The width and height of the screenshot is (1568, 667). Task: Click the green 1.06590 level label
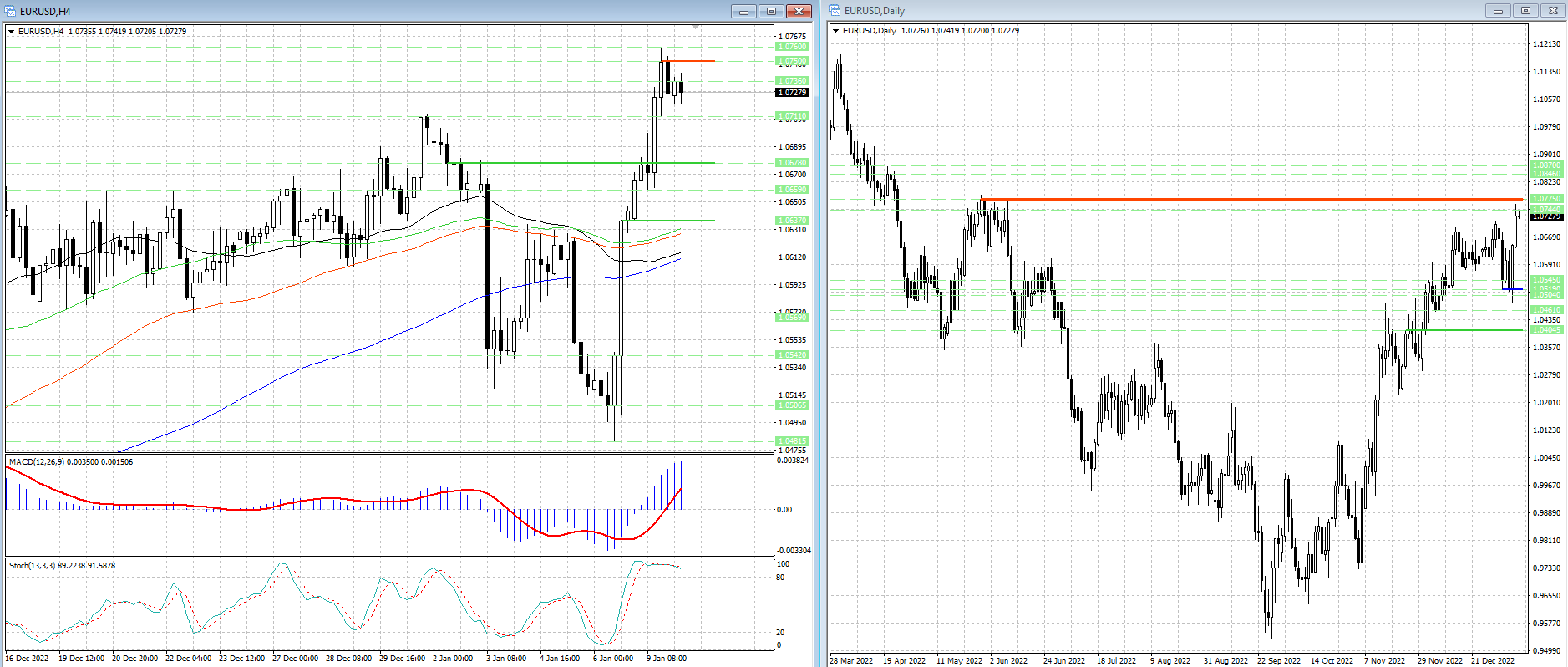(x=793, y=190)
